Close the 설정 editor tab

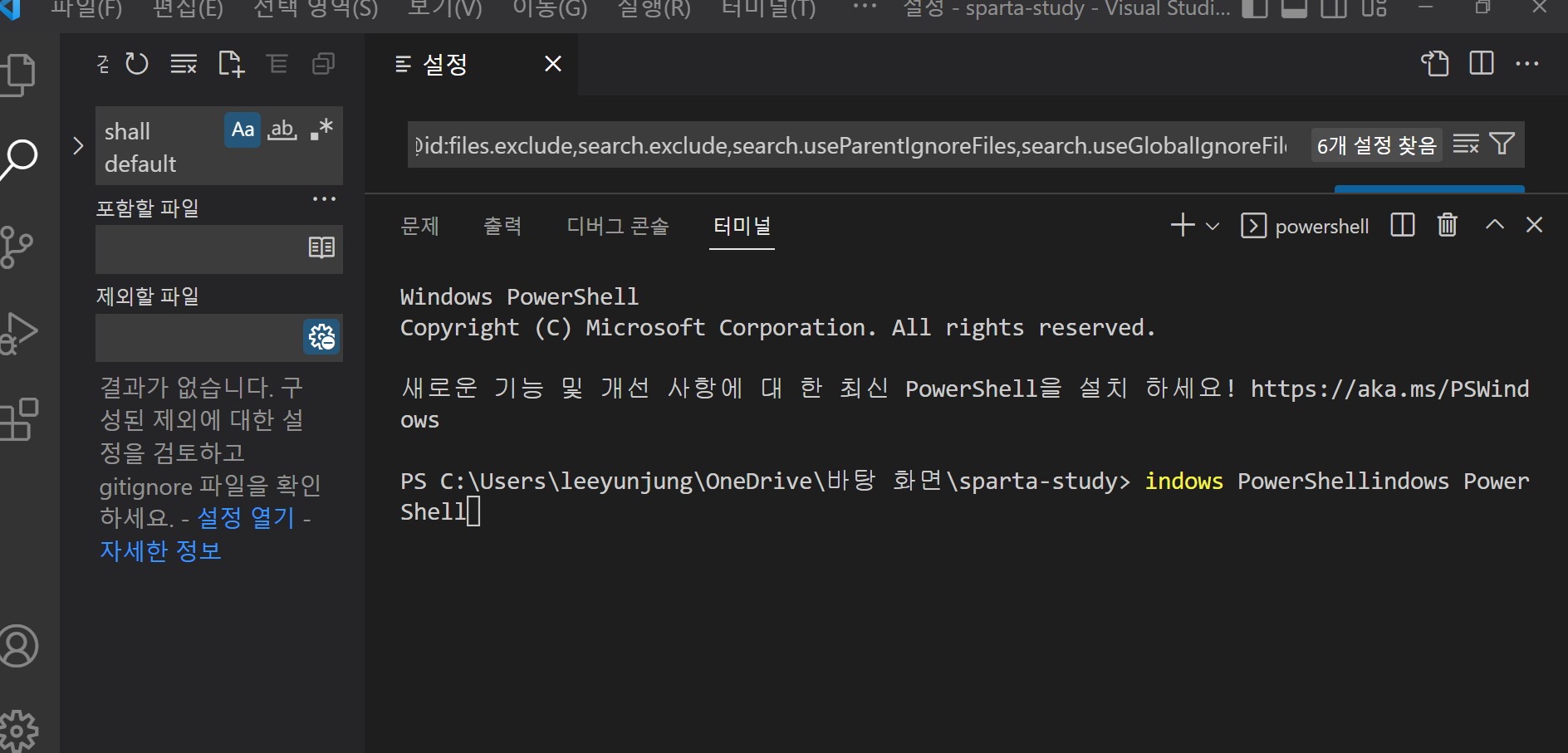tap(553, 64)
